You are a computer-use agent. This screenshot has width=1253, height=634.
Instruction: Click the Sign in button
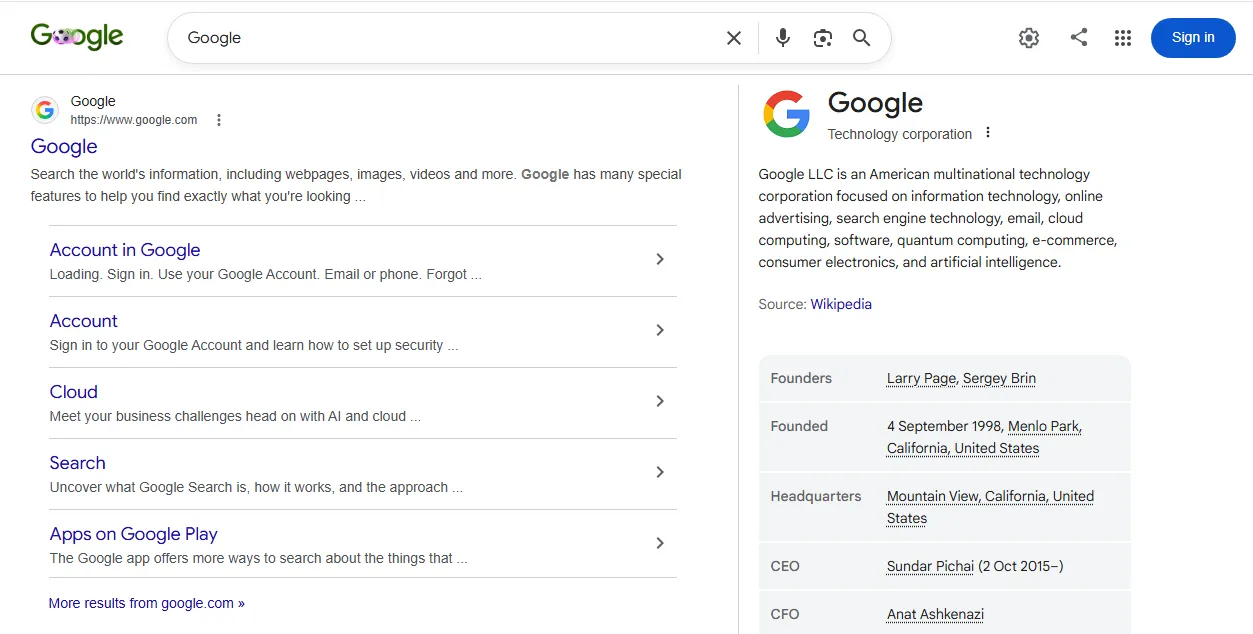coord(1193,38)
